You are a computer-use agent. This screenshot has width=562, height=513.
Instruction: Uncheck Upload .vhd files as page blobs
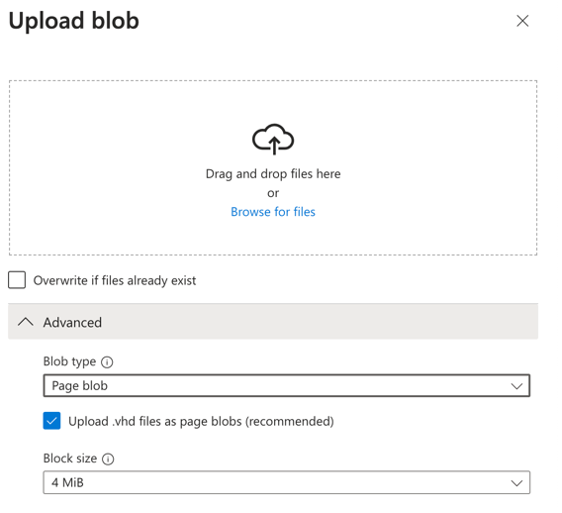52,421
